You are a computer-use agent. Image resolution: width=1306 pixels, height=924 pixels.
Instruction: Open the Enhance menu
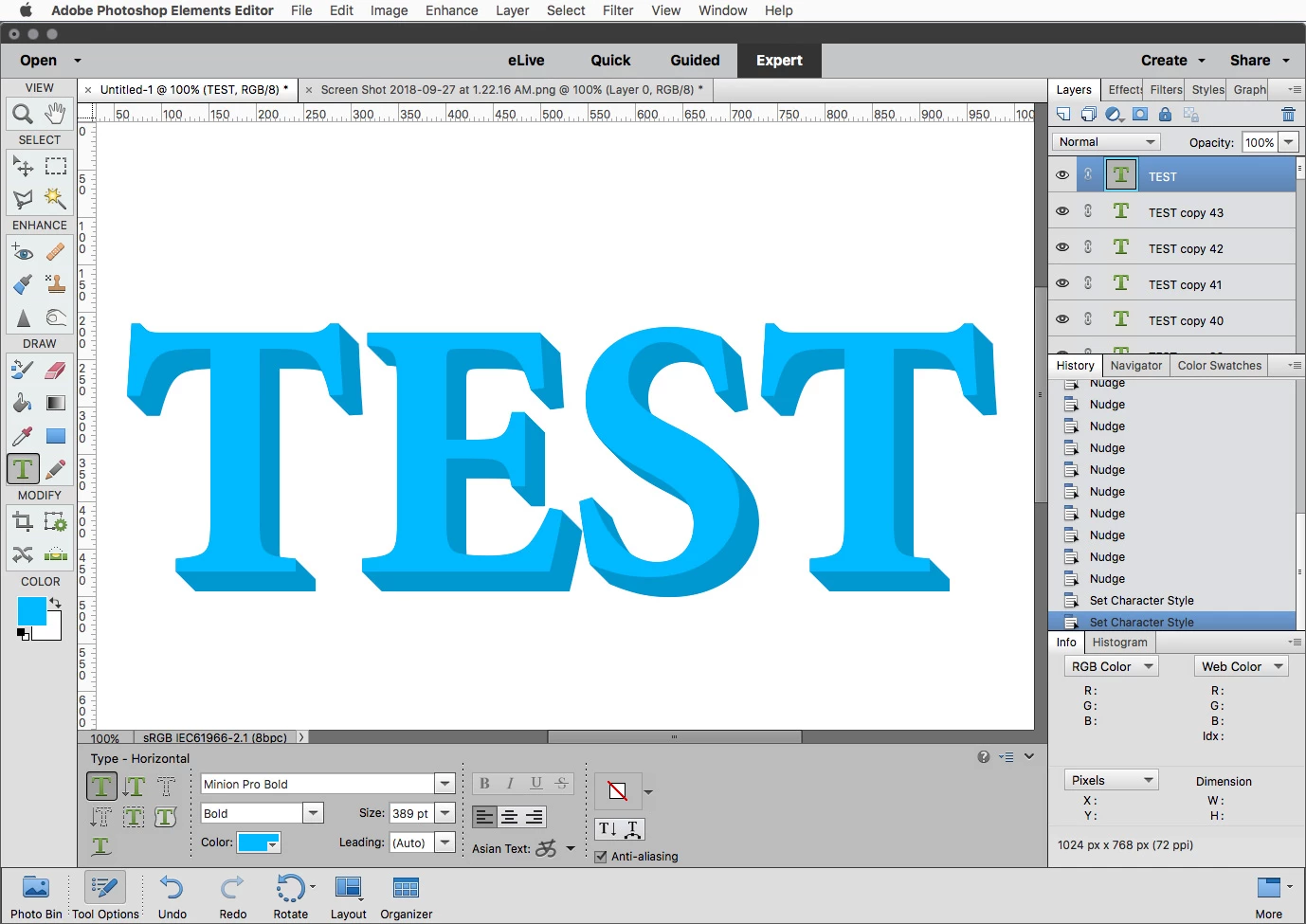click(451, 10)
